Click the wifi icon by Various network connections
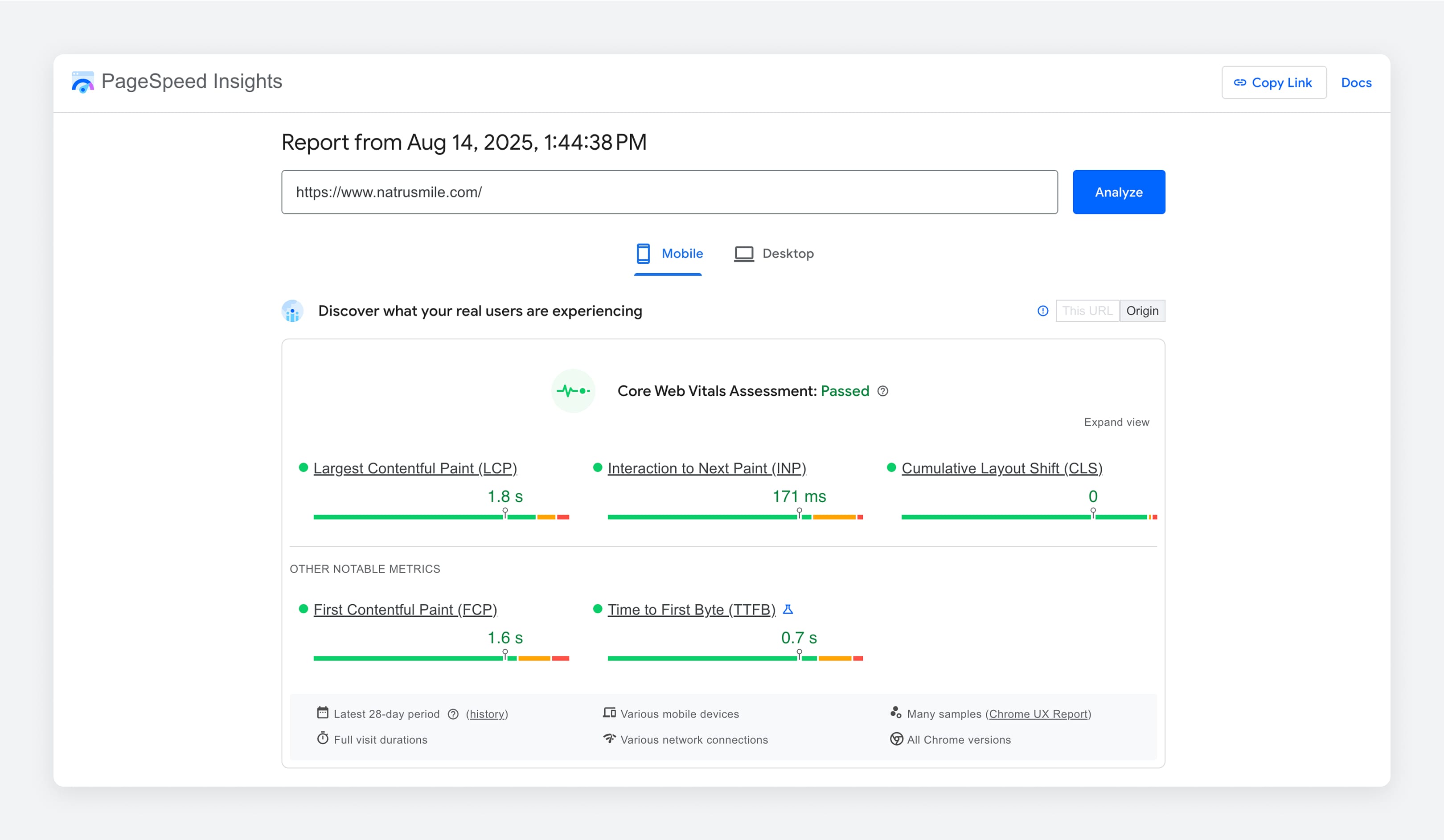The height and width of the screenshot is (840, 1444). point(609,738)
